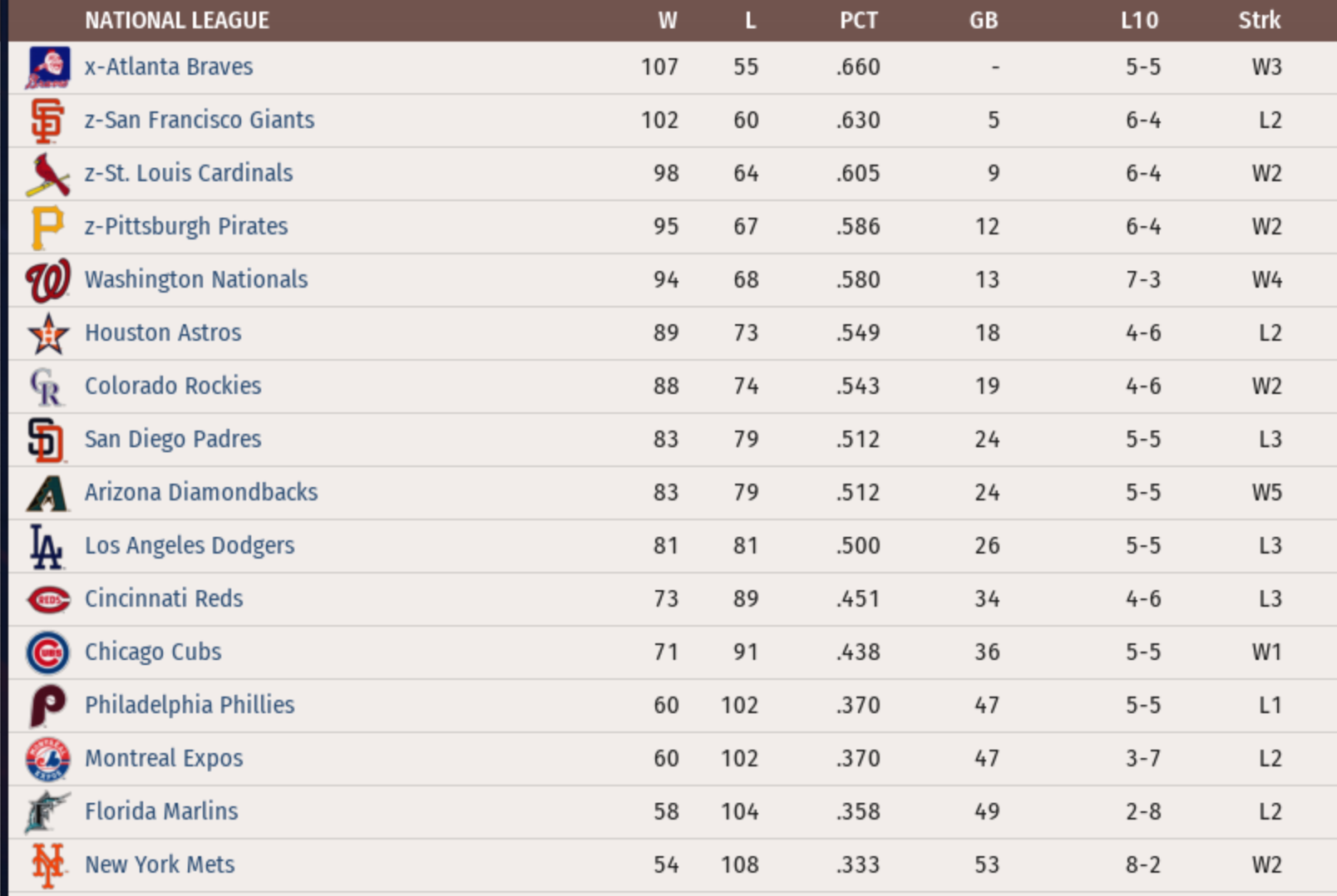This screenshot has height=896, width=1337.
Task: Click the San Francisco Giants logo icon
Action: tap(47, 121)
